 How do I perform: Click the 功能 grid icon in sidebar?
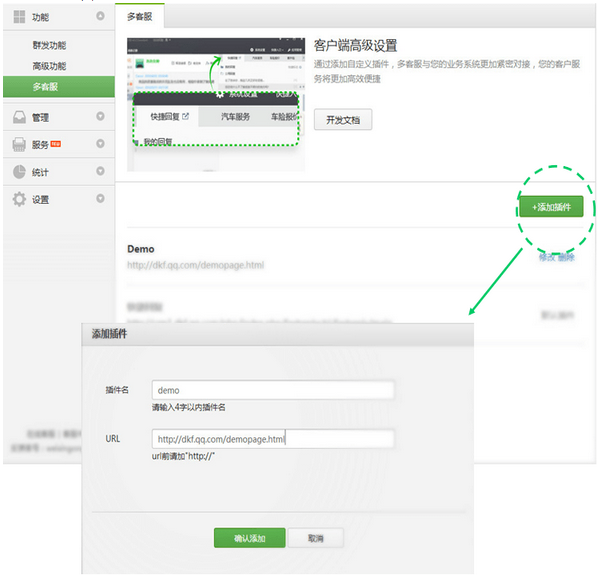tap(19, 17)
